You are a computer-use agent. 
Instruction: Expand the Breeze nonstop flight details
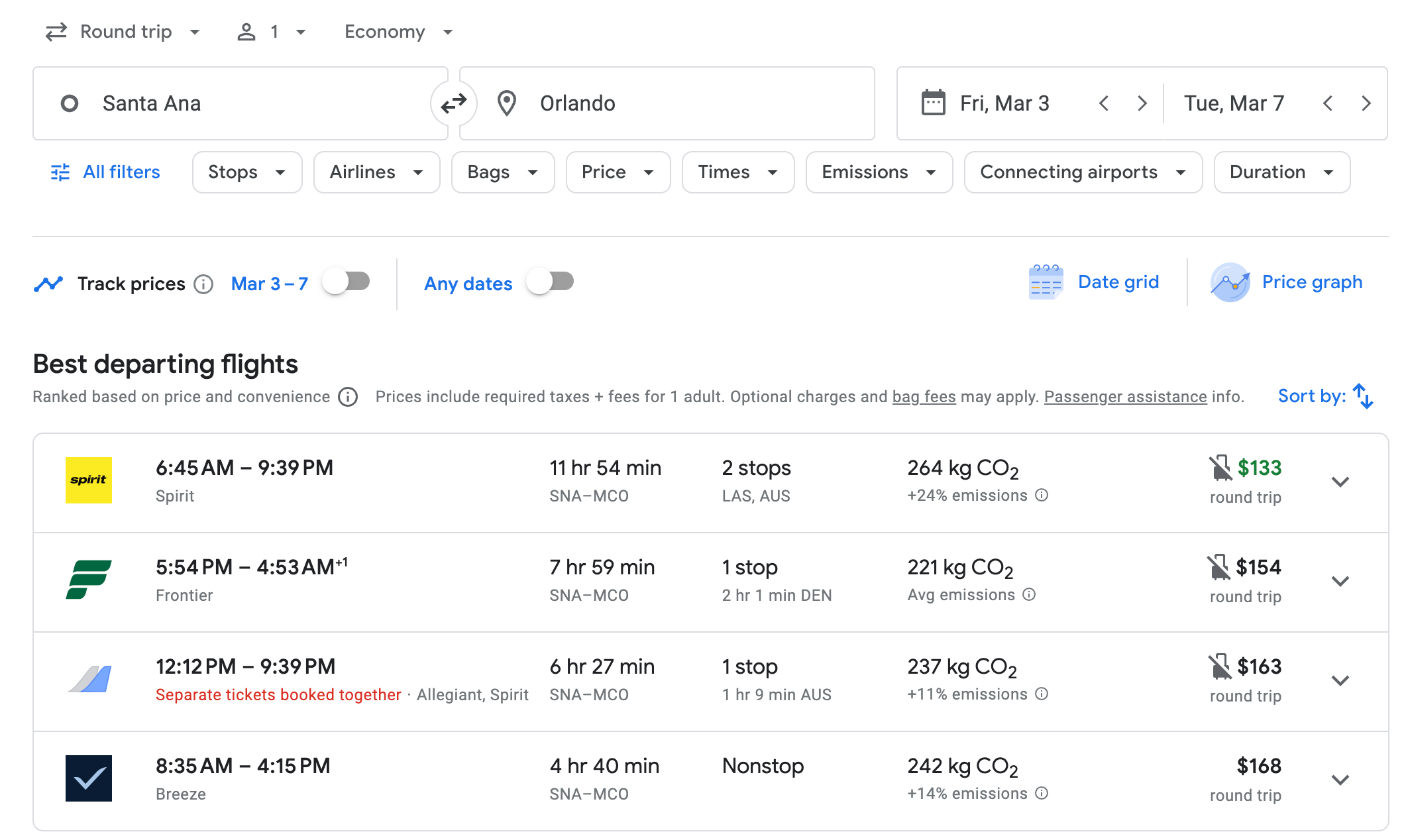click(x=1340, y=780)
